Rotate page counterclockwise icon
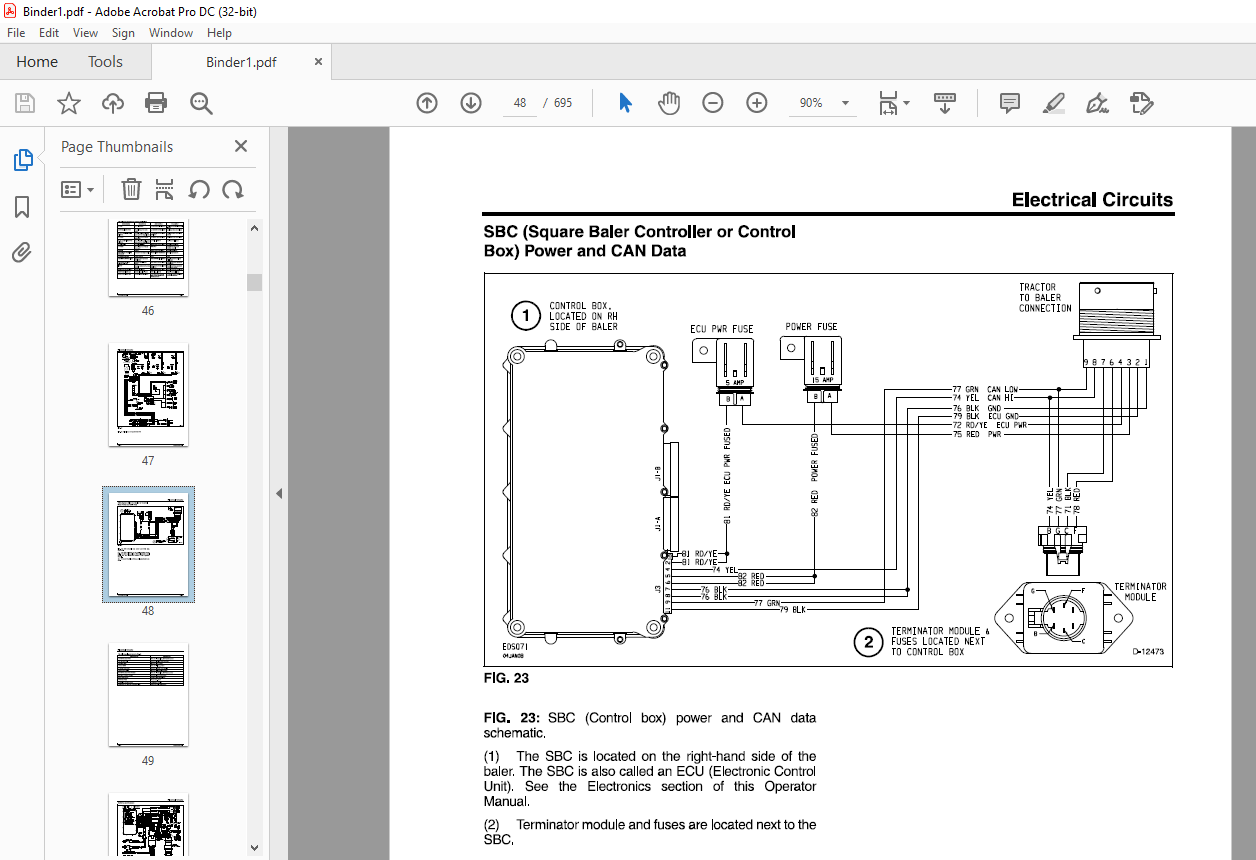 [199, 189]
